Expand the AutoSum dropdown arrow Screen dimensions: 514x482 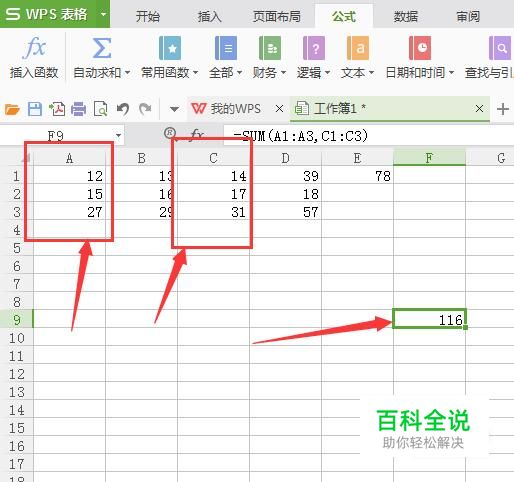click(127, 72)
